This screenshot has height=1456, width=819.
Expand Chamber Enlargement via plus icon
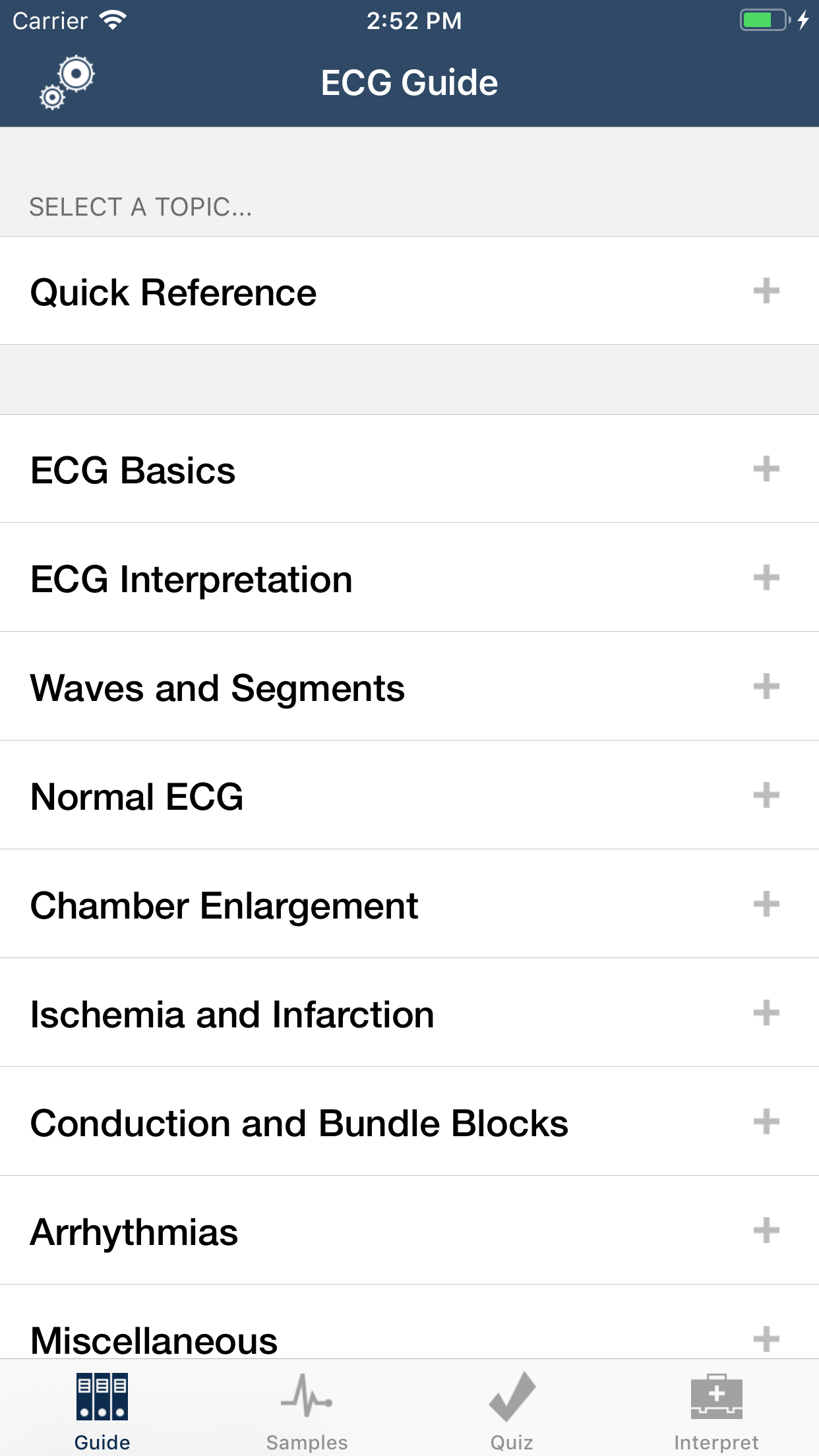click(x=766, y=904)
